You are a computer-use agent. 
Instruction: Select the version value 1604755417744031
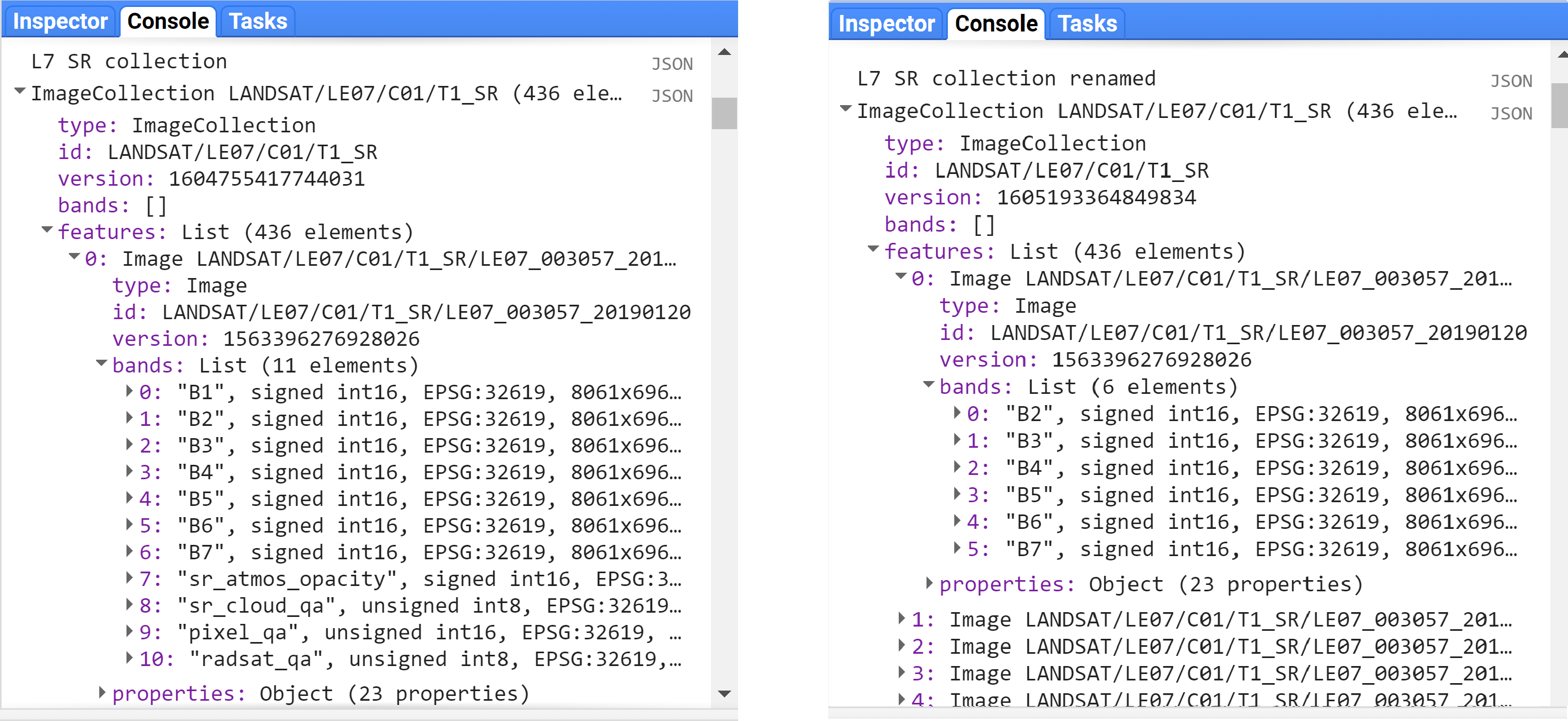[267, 179]
